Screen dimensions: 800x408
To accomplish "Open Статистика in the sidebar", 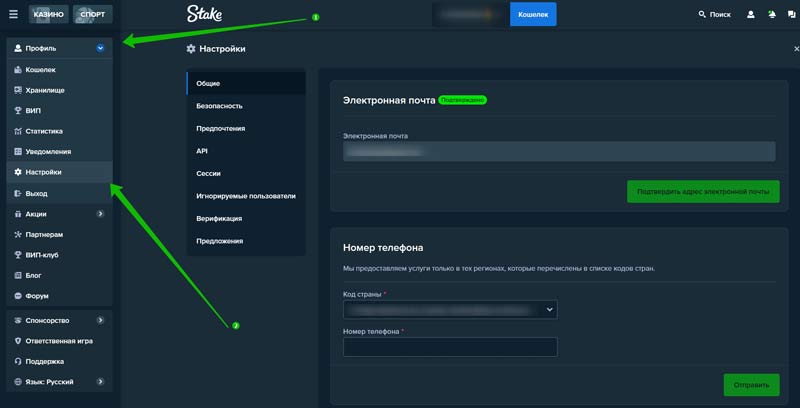I will pos(44,131).
